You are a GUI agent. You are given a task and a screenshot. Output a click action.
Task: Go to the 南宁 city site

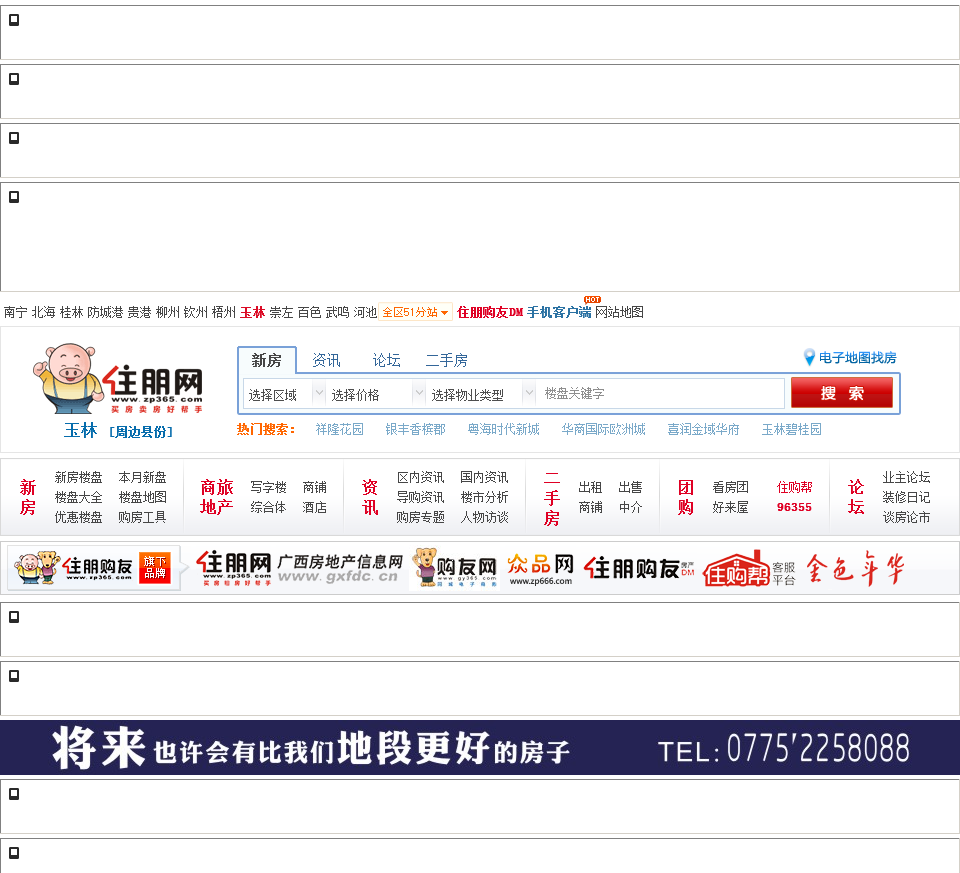click(x=15, y=312)
